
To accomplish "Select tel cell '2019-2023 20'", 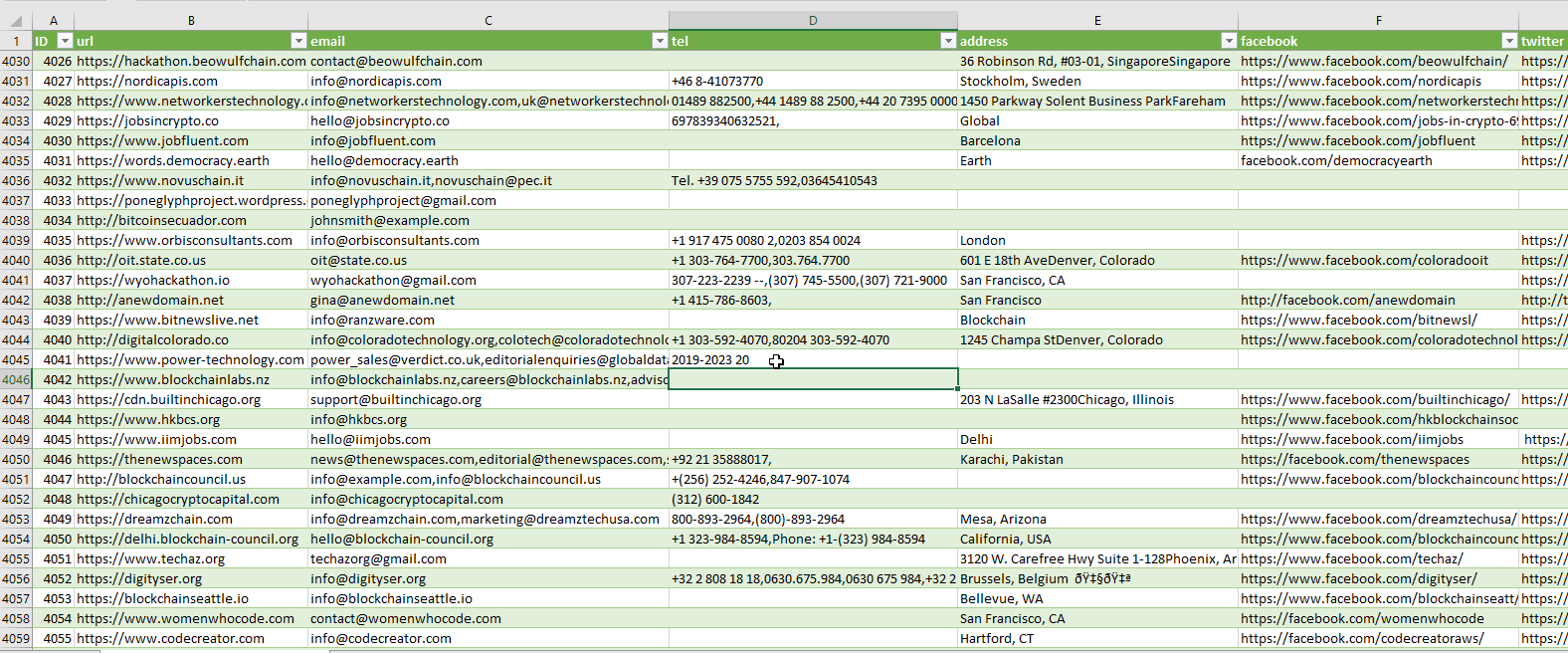I will [x=813, y=359].
